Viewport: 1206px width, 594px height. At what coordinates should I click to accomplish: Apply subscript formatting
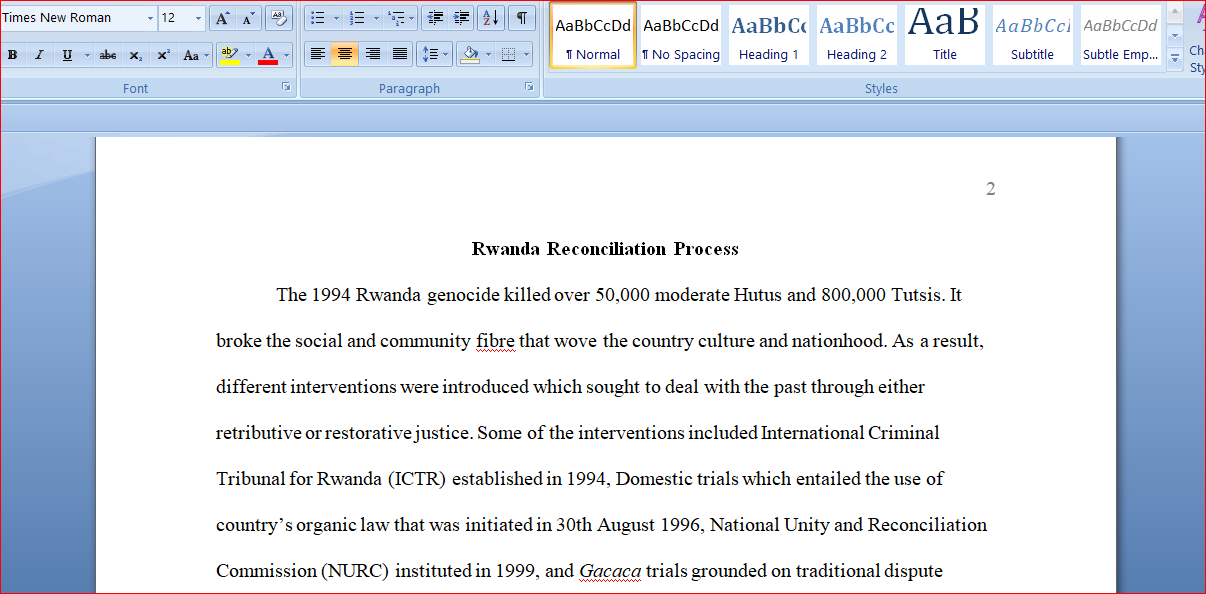[135, 55]
